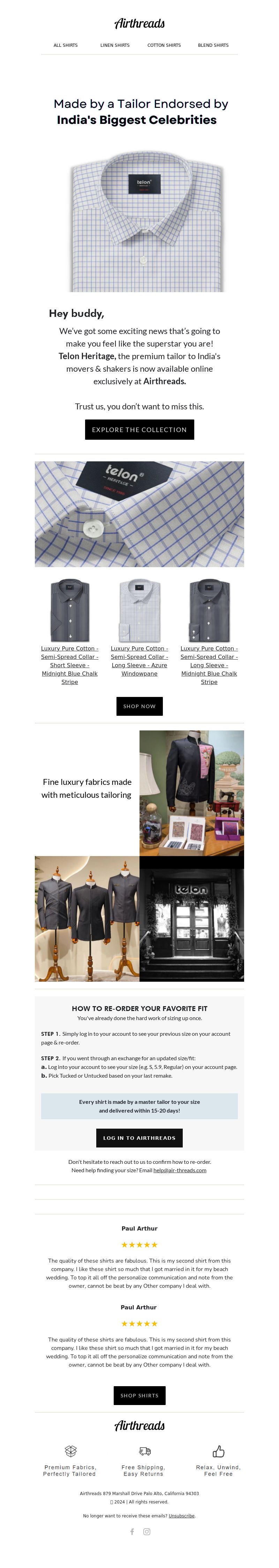Click the Unsubscribe link
Image resolution: width=279 pixels, height=1568 pixels.
click(182, 1516)
